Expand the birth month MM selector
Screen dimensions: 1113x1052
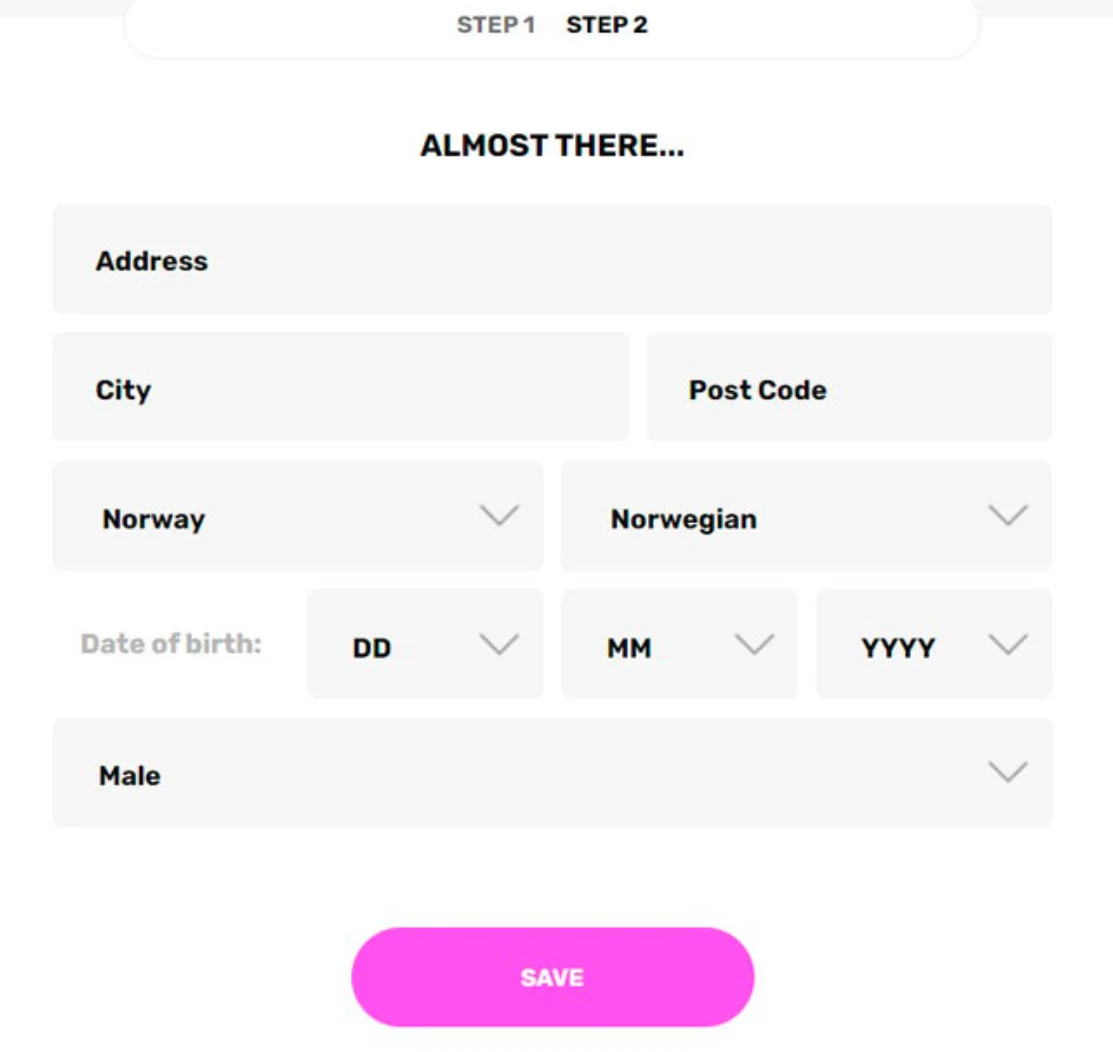pos(679,644)
